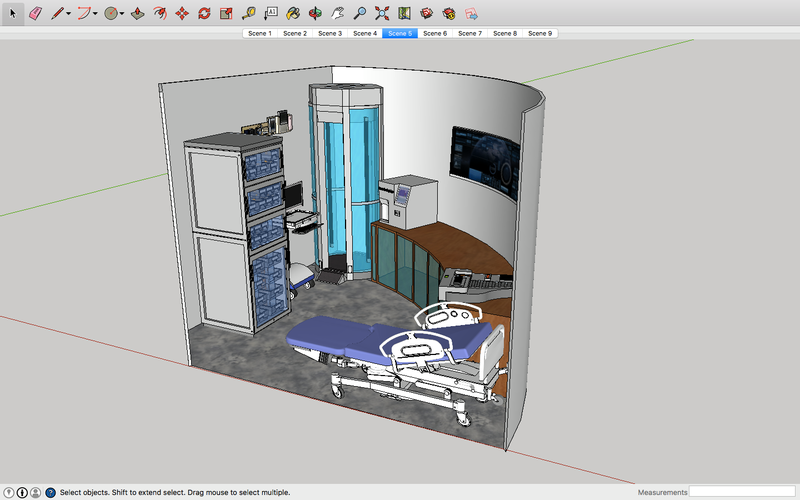Click the Zoom magnifier tool

360,14
